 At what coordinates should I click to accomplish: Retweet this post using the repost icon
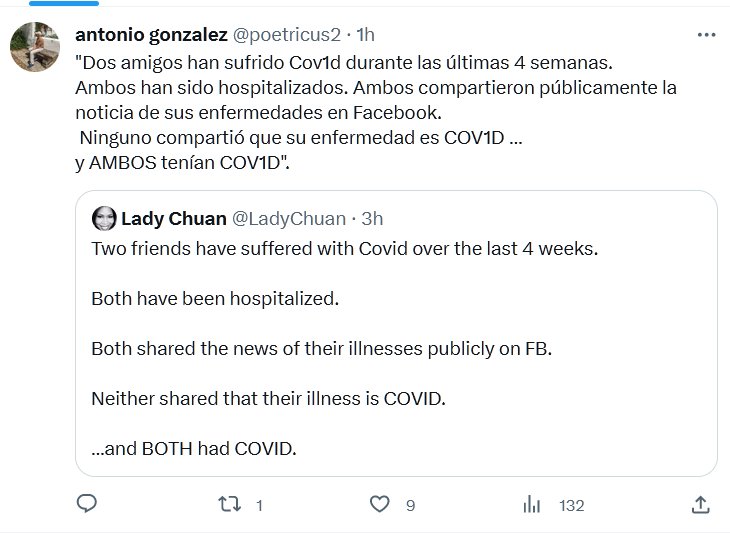coord(232,504)
